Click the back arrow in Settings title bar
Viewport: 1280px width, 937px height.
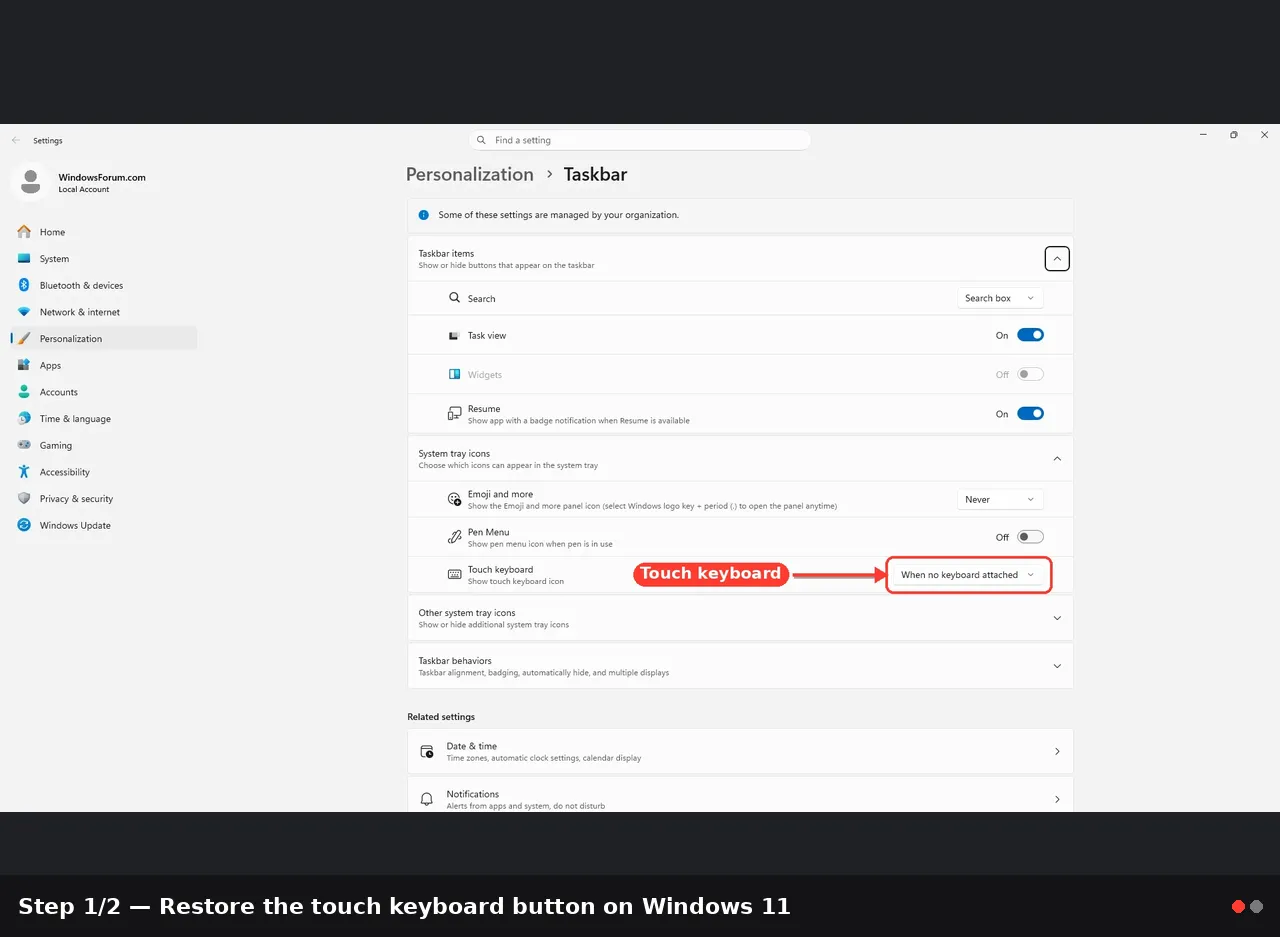(16, 140)
